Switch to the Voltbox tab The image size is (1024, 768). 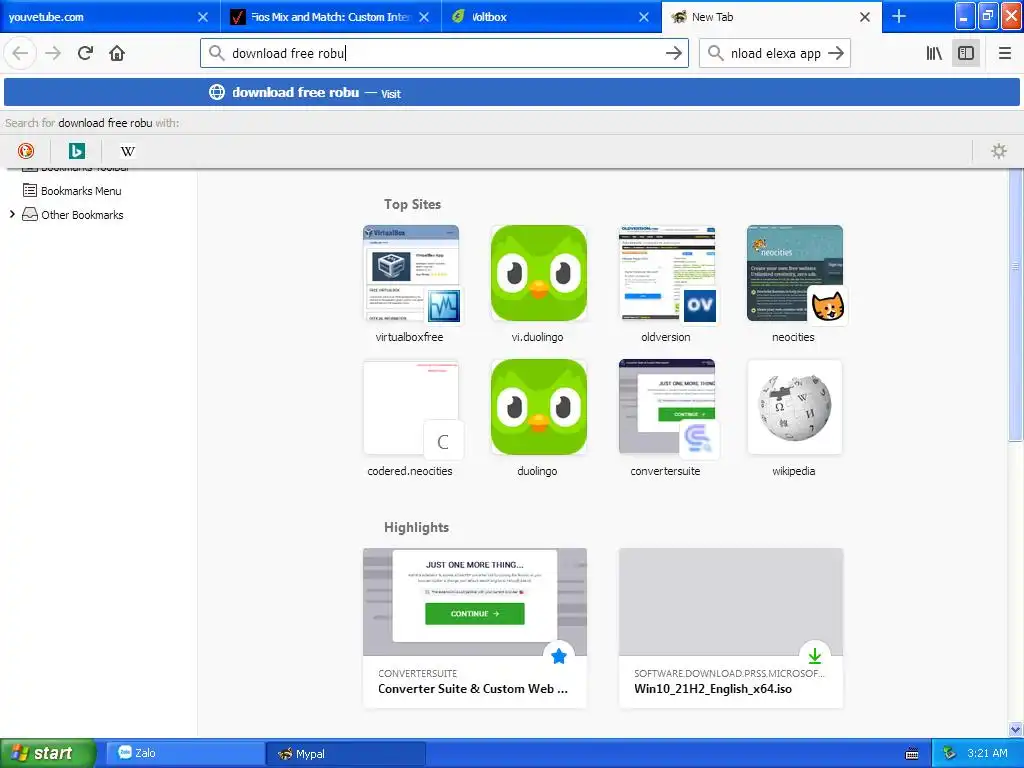[x=551, y=17]
